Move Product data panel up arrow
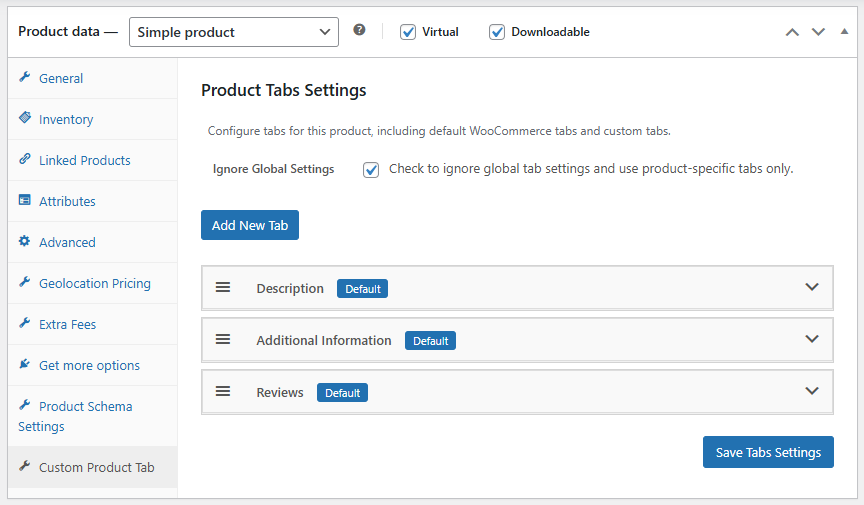This screenshot has width=864, height=505. coord(792,32)
